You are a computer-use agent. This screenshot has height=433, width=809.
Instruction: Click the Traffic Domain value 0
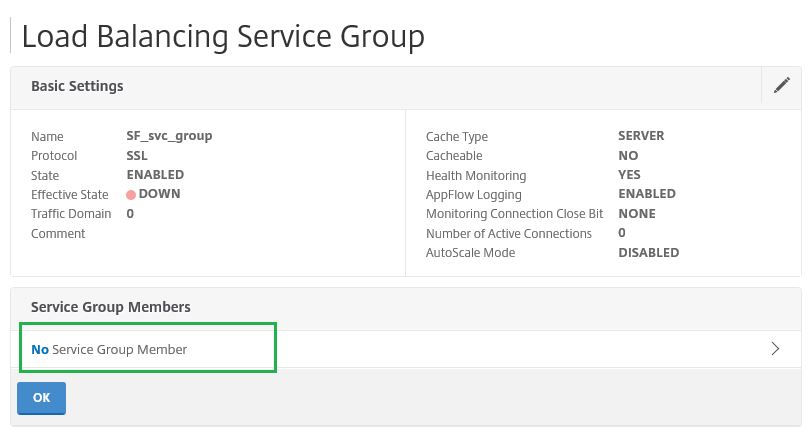click(x=130, y=214)
